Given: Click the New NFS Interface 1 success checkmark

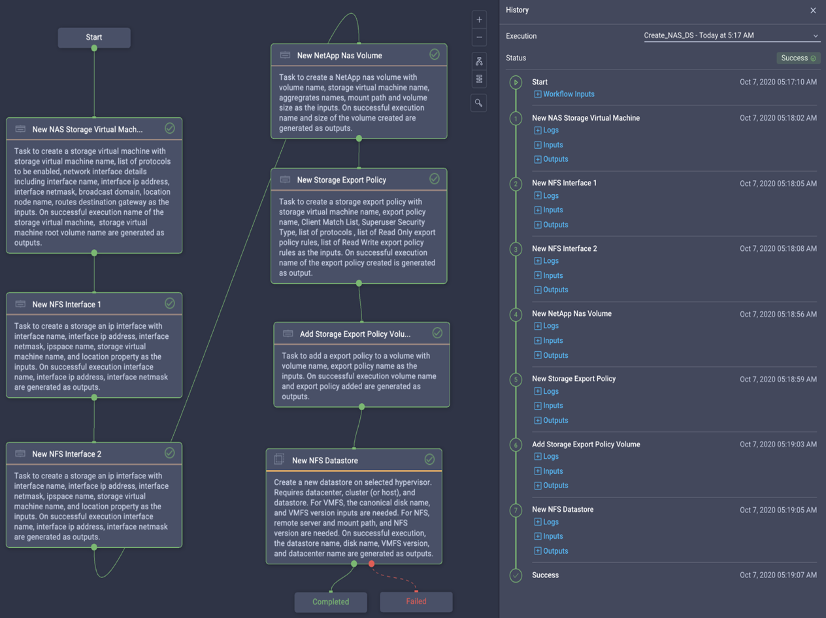Looking at the screenshot, I should click(170, 303).
